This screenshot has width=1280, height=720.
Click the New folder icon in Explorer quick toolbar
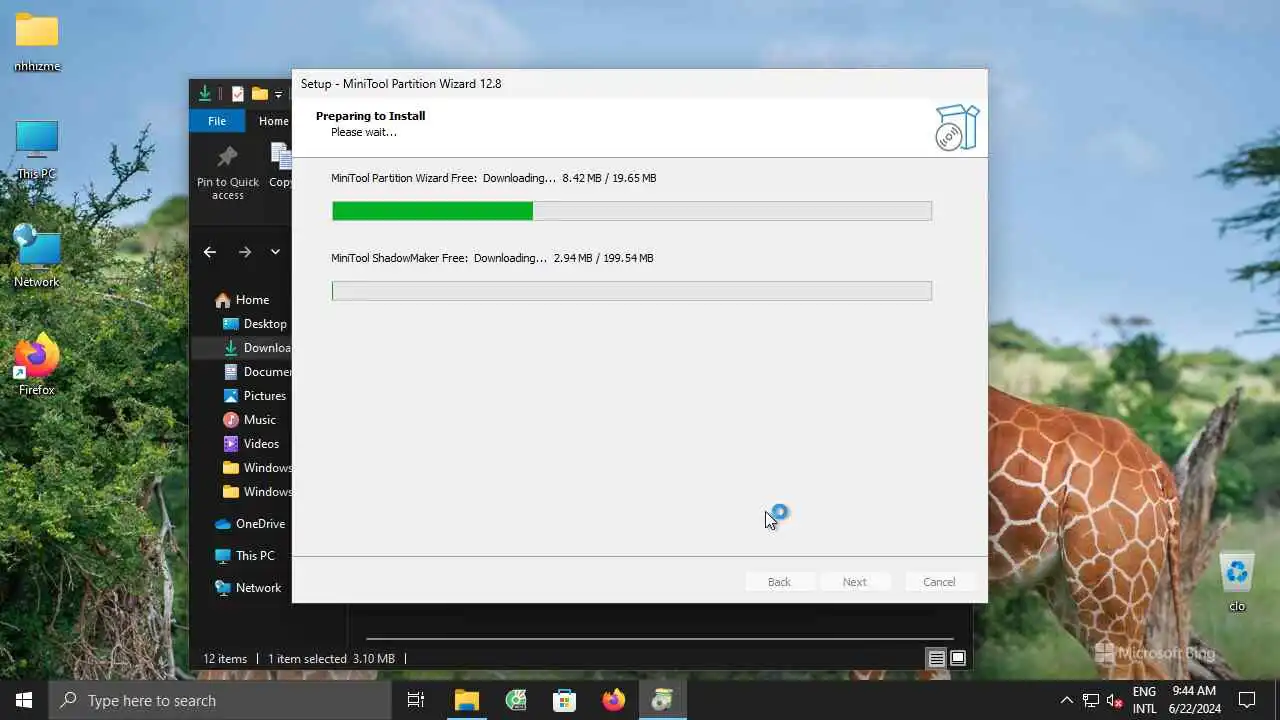tap(260, 94)
